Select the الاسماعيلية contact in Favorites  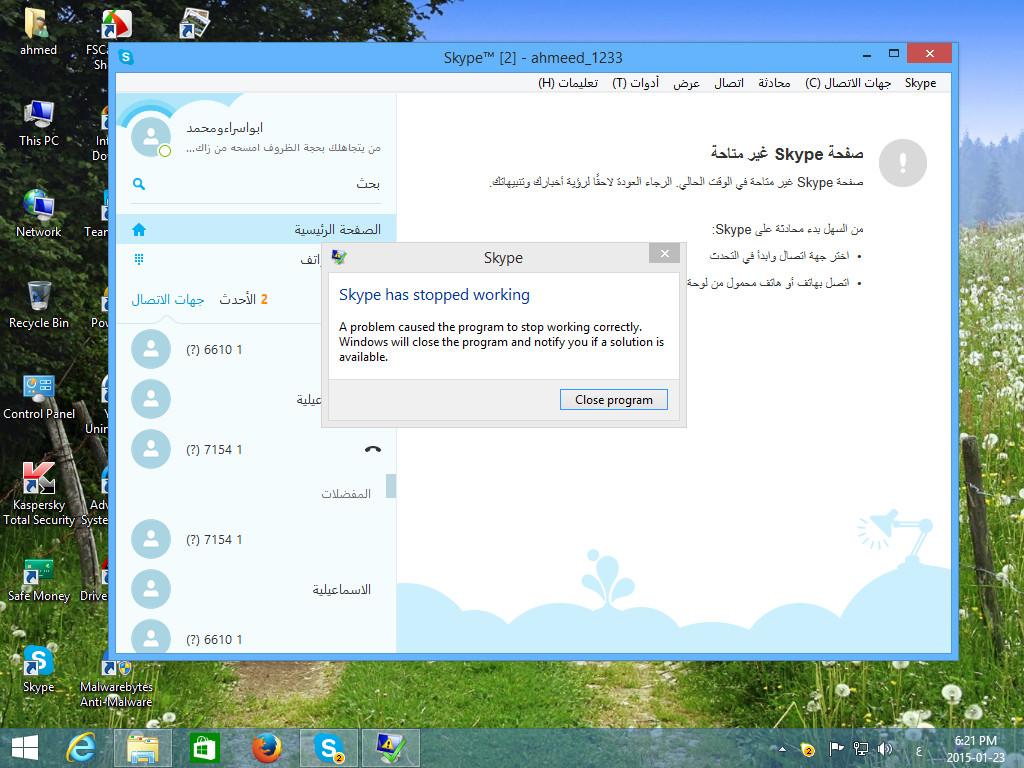point(256,589)
